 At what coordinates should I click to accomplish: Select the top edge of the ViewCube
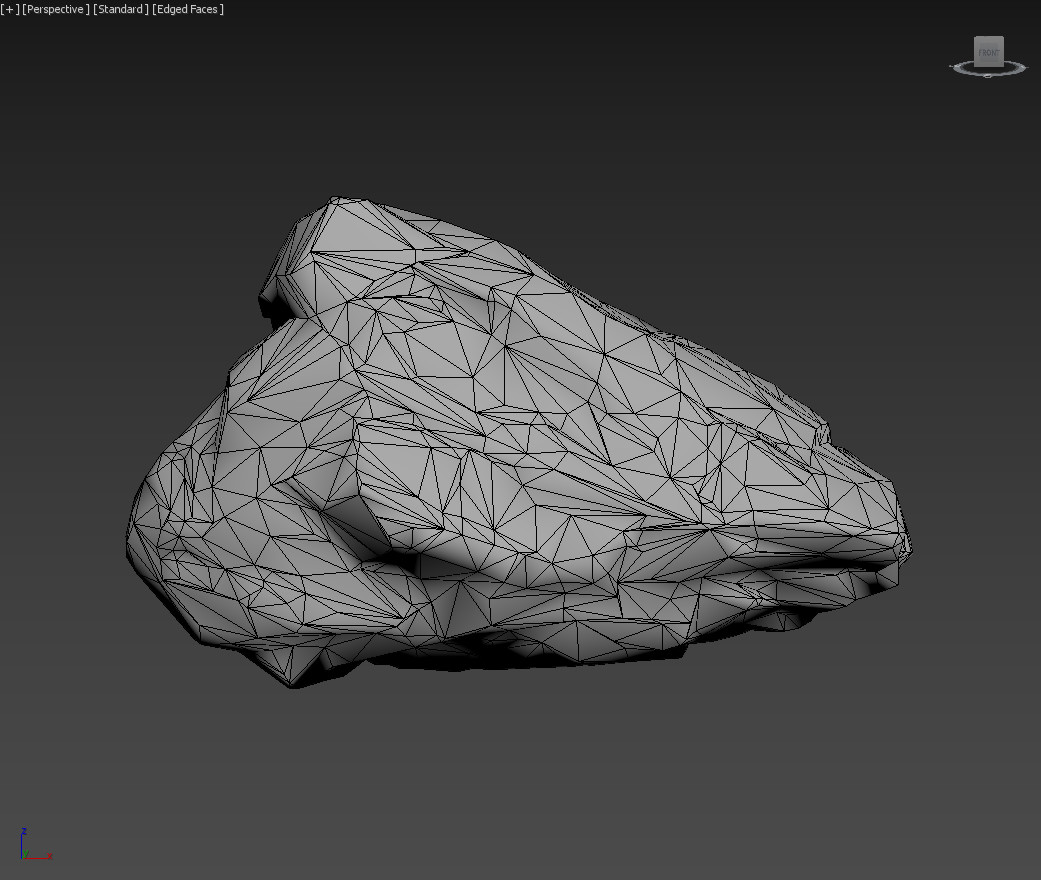[x=989, y=36]
